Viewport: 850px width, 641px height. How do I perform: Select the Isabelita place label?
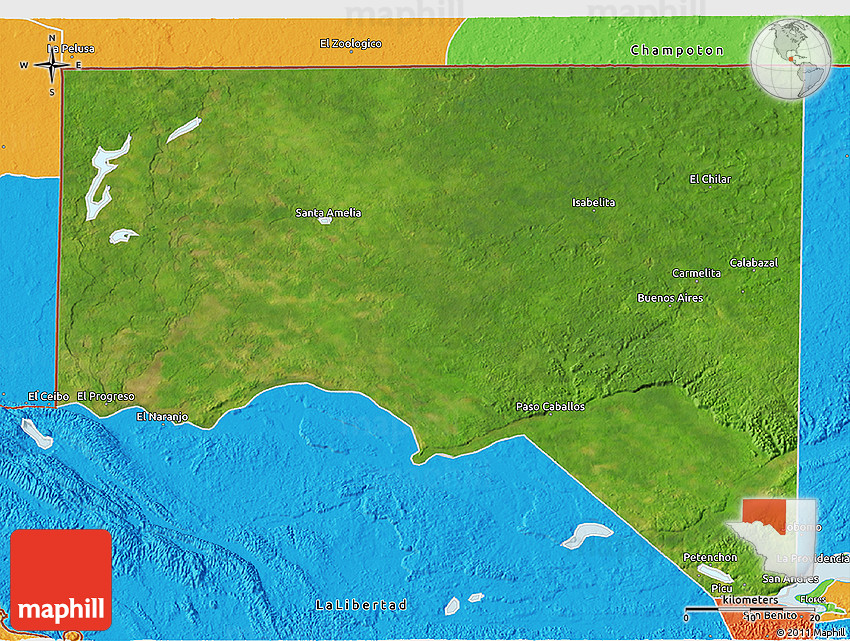point(593,203)
